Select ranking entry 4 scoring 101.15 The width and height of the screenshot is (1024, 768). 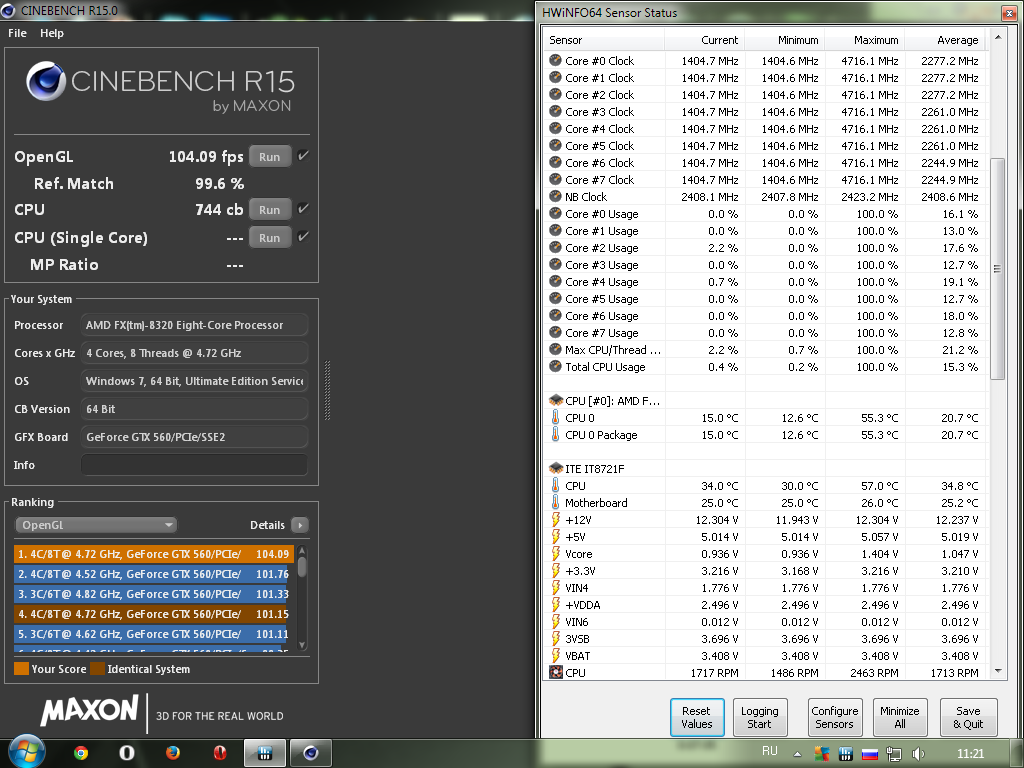point(153,614)
